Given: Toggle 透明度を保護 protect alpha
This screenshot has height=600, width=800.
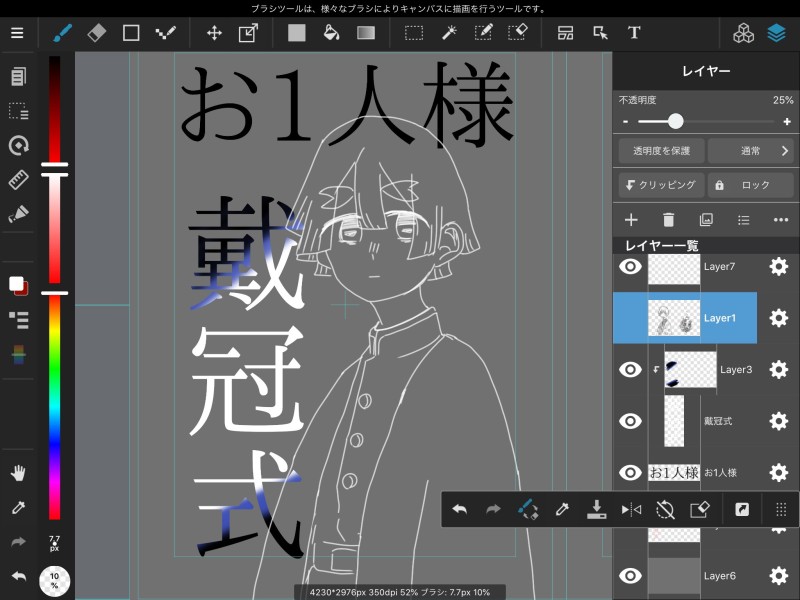Looking at the screenshot, I should tap(661, 151).
